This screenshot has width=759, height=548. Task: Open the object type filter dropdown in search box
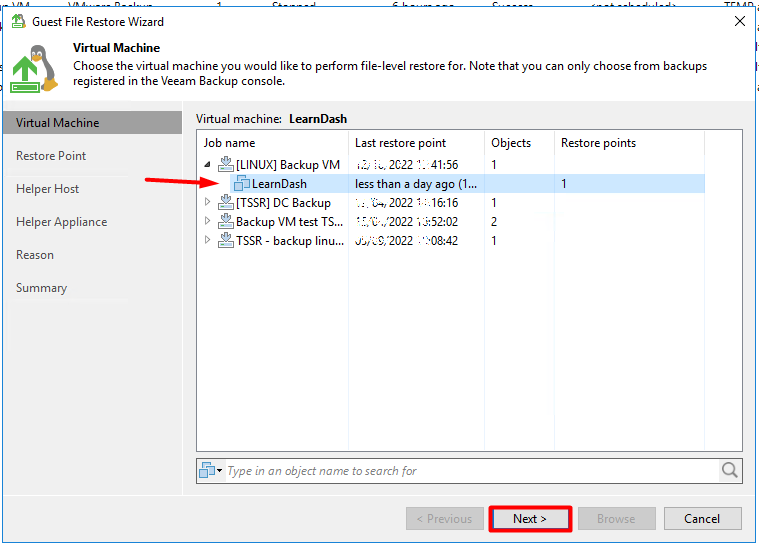(211, 471)
